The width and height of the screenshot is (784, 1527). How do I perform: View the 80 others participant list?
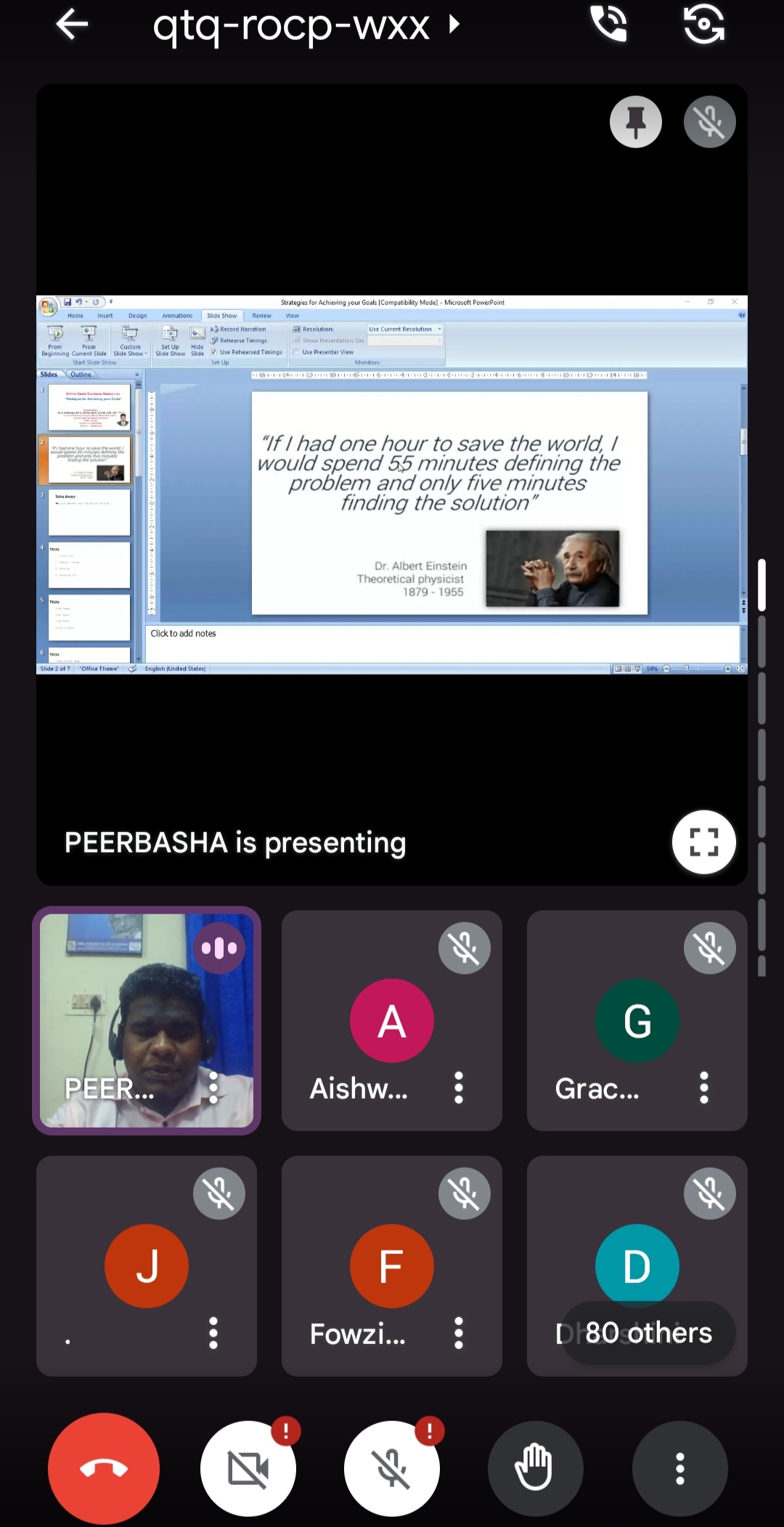click(648, 1333)
